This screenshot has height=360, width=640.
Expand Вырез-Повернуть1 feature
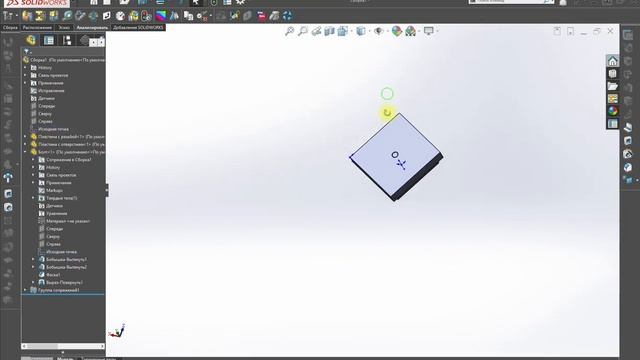point(33,282)
